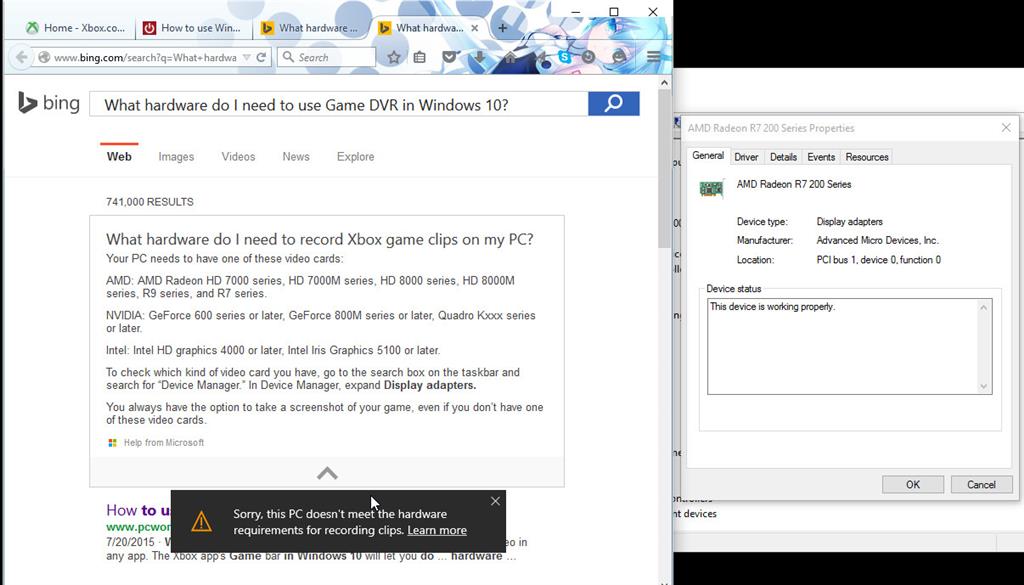Viewport: 1024px width, 585px height.
Task: Go to Firefox home page icon
Action: coord(510,57)
